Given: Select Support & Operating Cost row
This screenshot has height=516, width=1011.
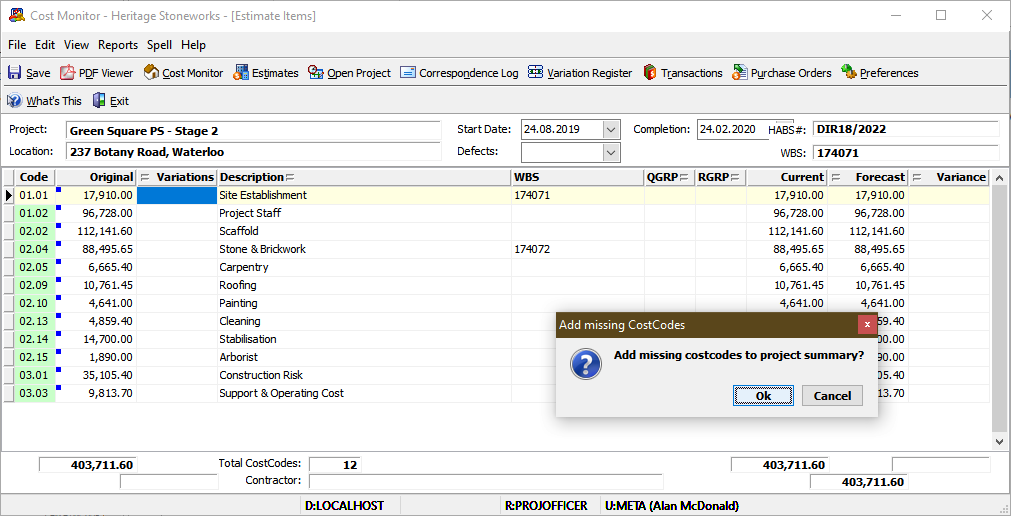Looking at the screenshot, I should (x=496, y=393).
